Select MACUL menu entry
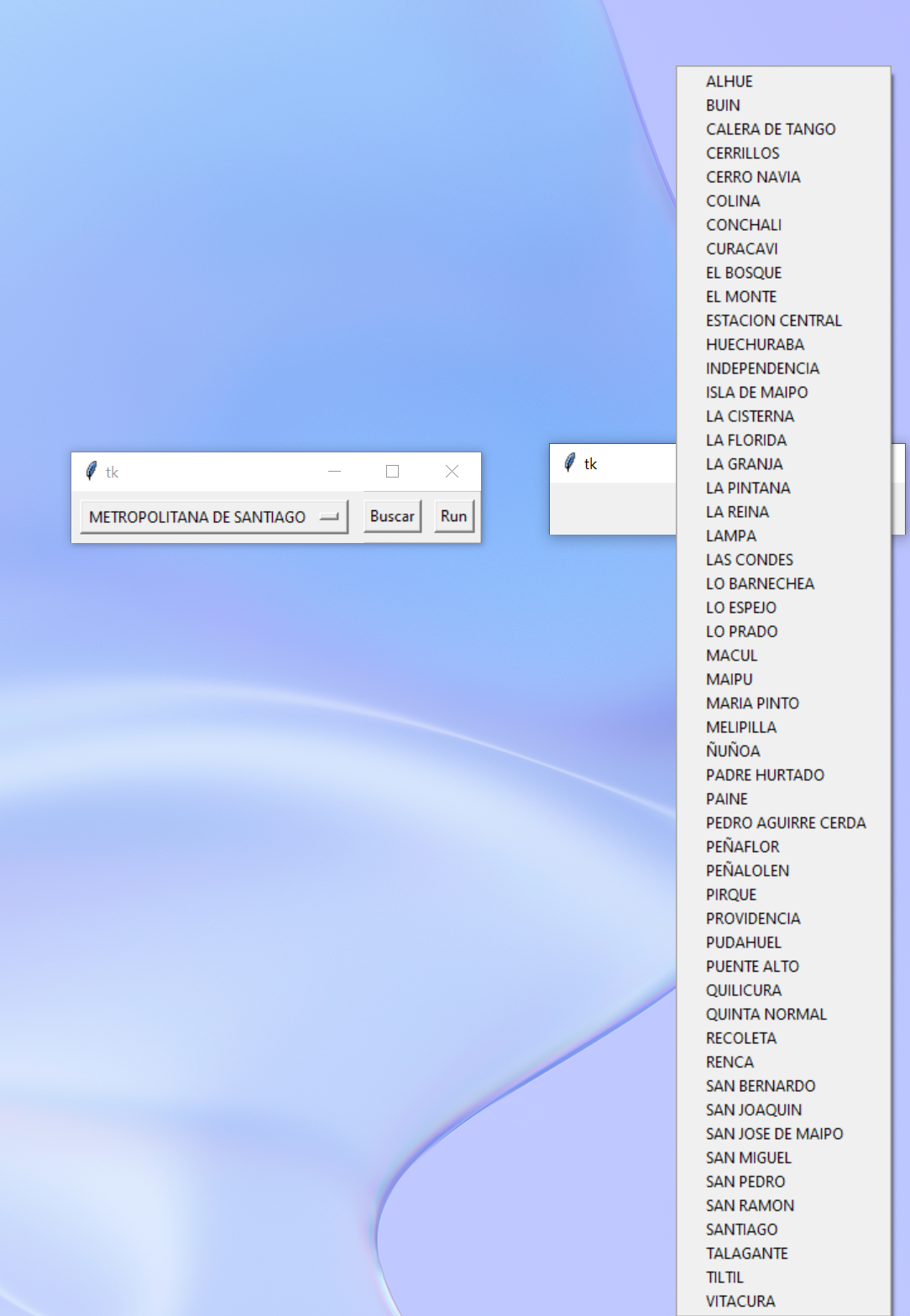910x1316 pixels. click(x=783, y=655)
